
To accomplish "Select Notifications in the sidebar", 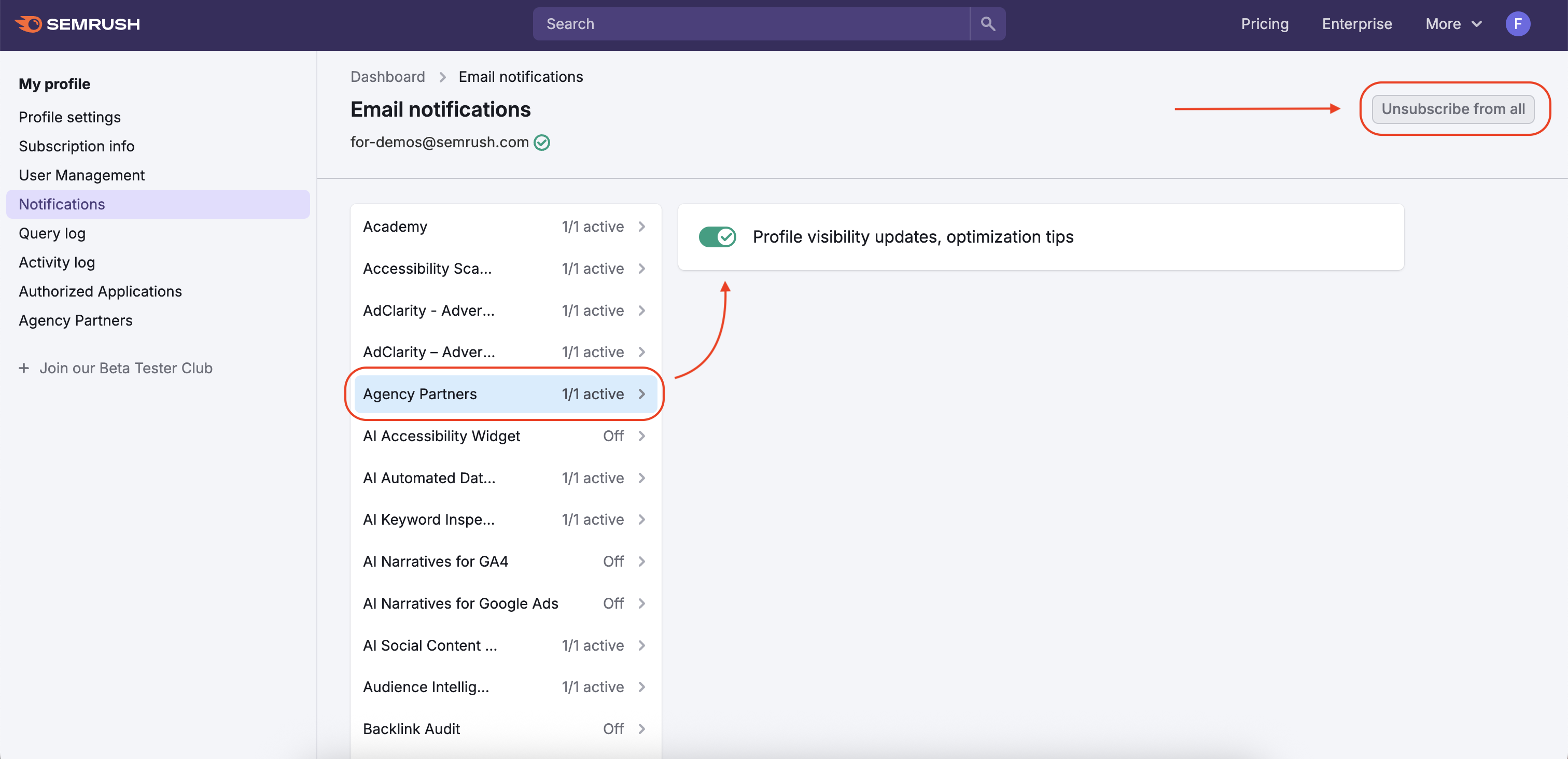I will click(x=62, y=204).
